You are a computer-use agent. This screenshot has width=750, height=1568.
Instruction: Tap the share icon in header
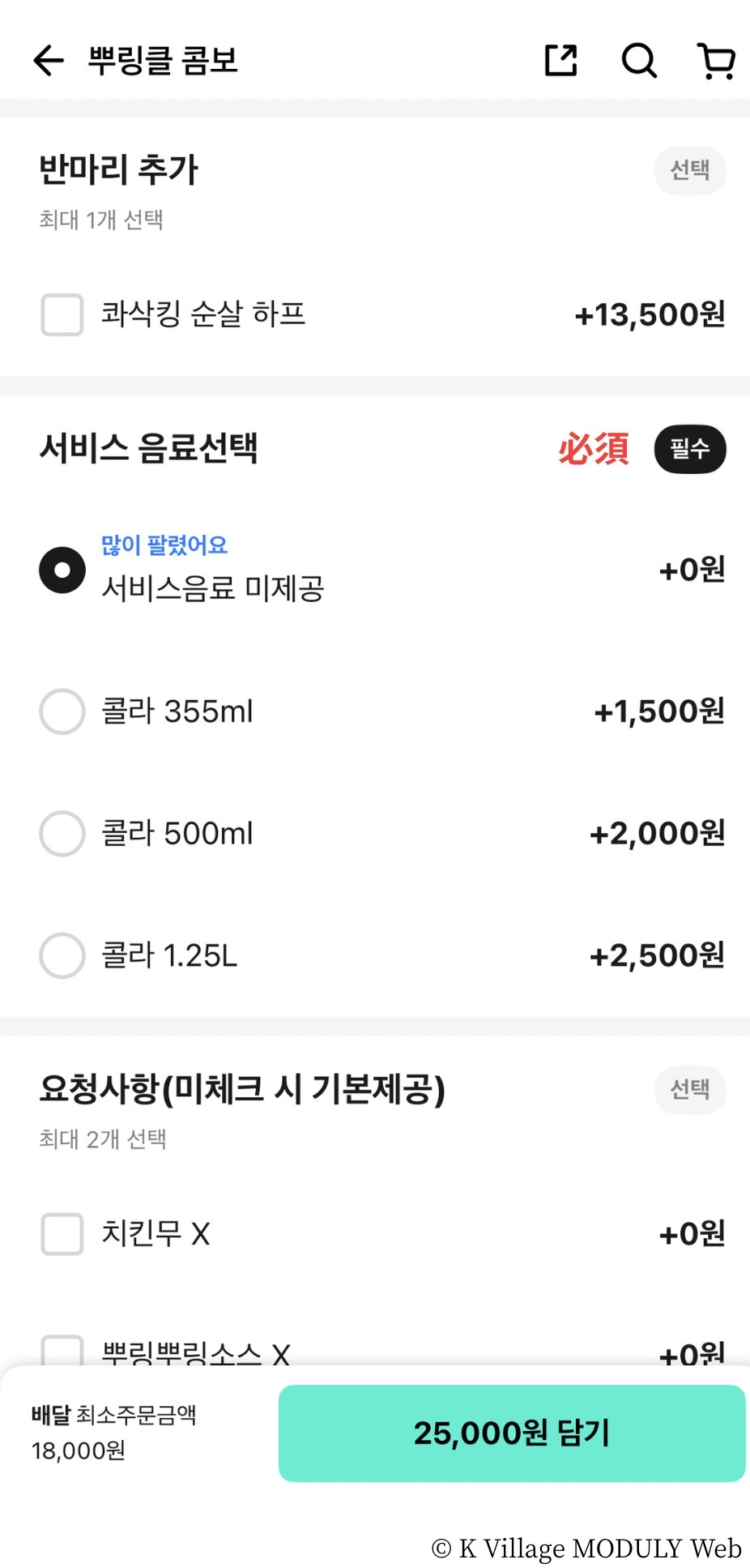[560, 61]
